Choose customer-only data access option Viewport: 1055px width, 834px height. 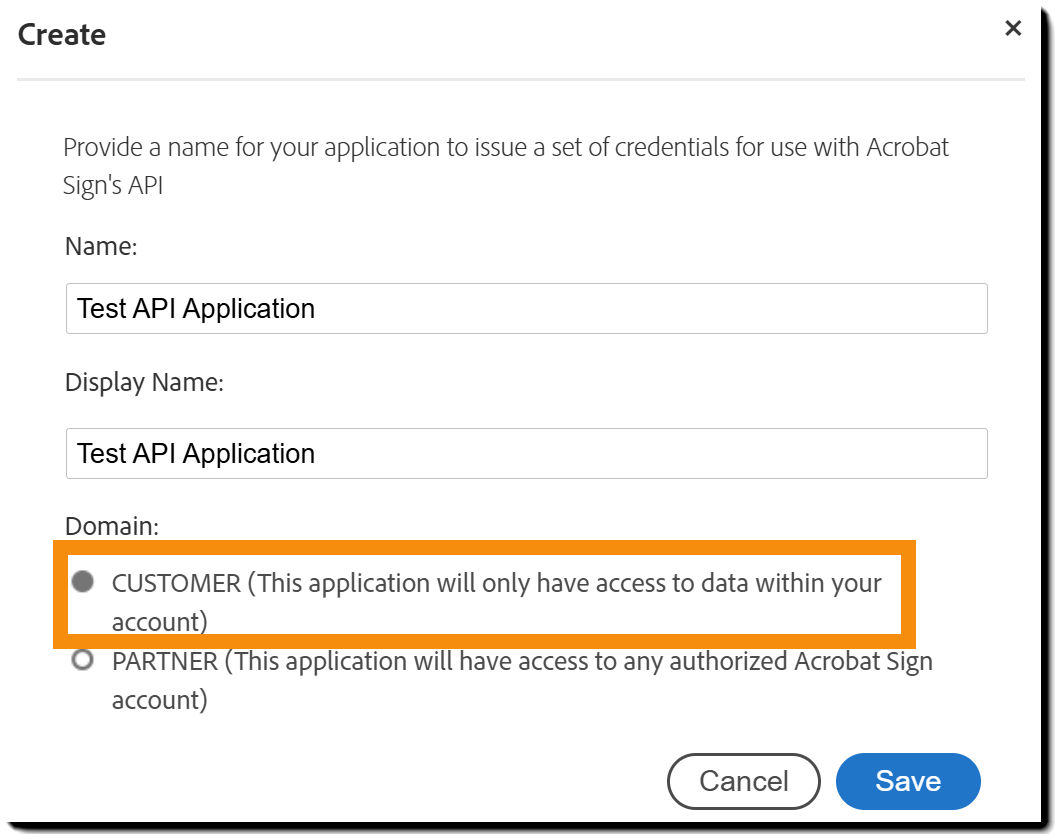click(83, 580)
